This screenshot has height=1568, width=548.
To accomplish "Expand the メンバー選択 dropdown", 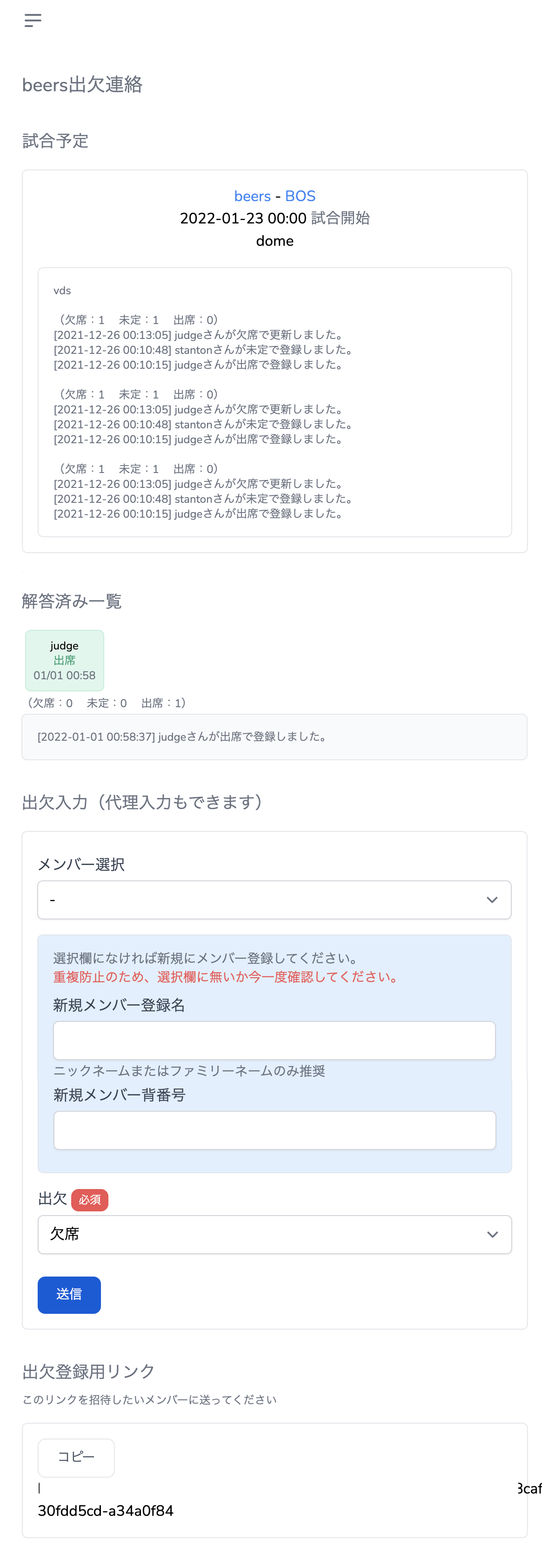I will tap(274, 899).
